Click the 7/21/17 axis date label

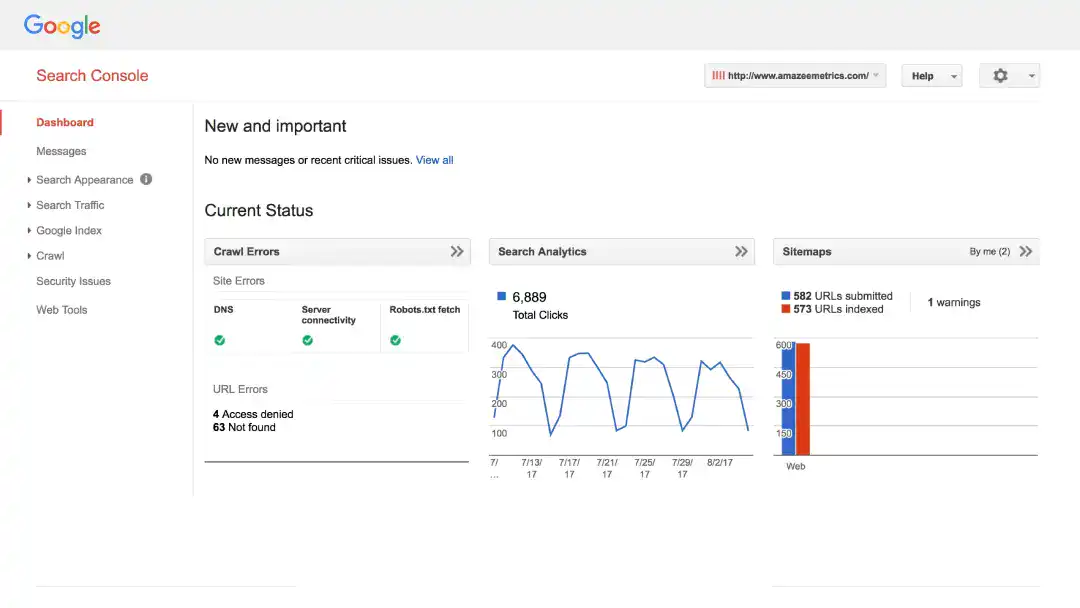[607, 468]
